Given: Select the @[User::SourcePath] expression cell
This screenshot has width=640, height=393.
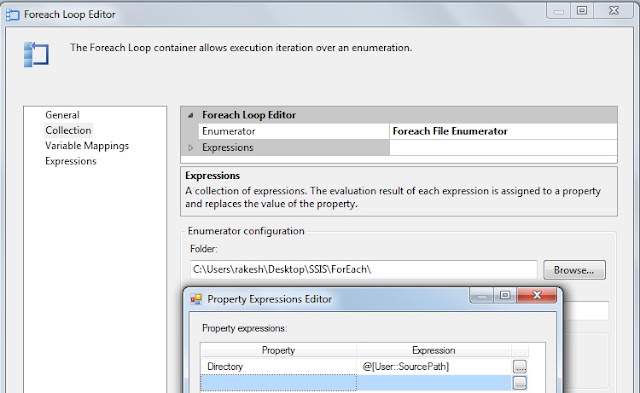Looking at the screenshot, I should [x=433, y=366].
